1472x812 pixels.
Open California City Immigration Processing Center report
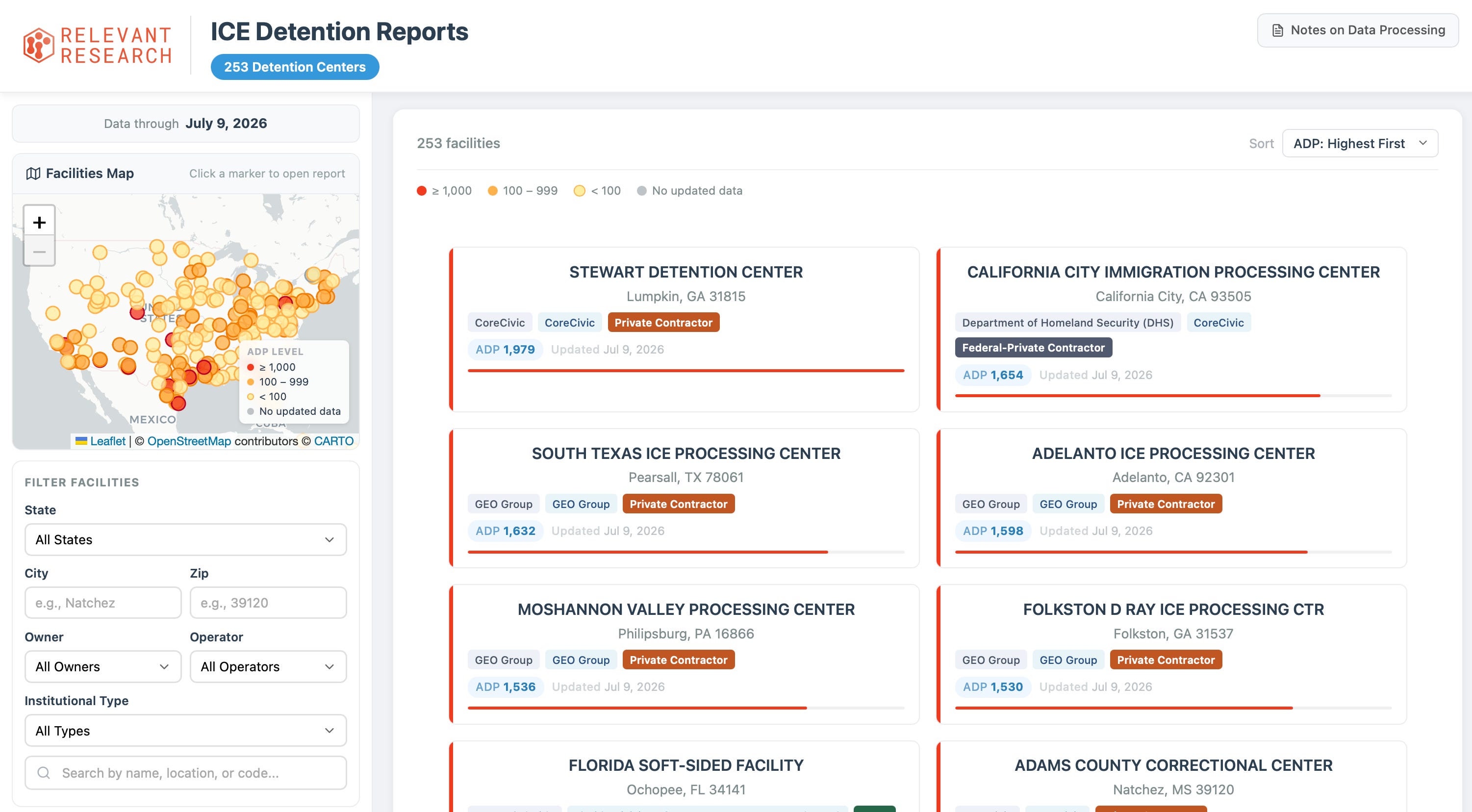pyautogui.click(x=1173, y=272)
